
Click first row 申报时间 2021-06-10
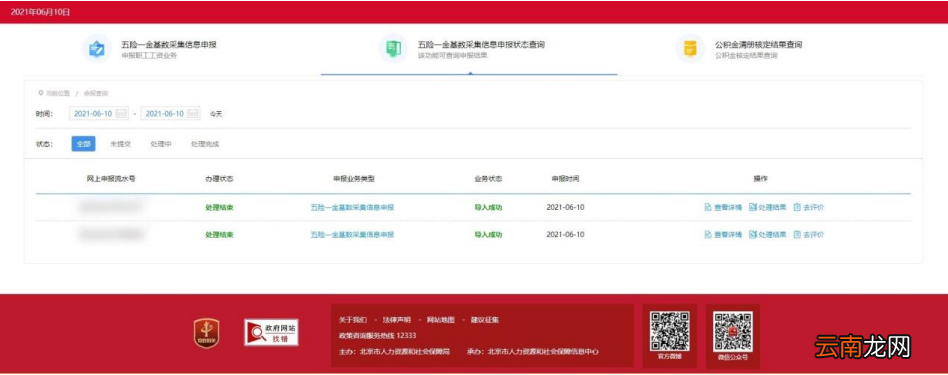565,207
